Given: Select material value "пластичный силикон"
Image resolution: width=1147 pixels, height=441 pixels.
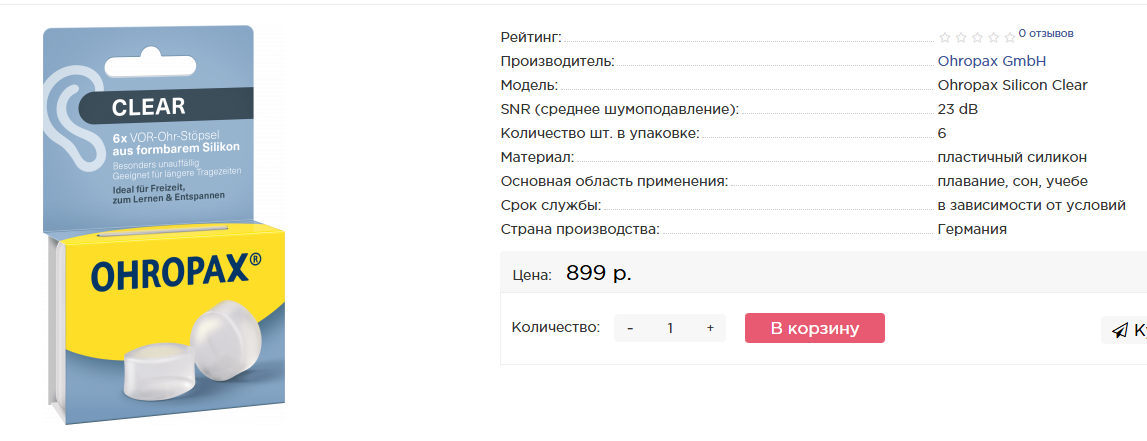Looking at the screenshot, I should click(x=1012, y=157).
